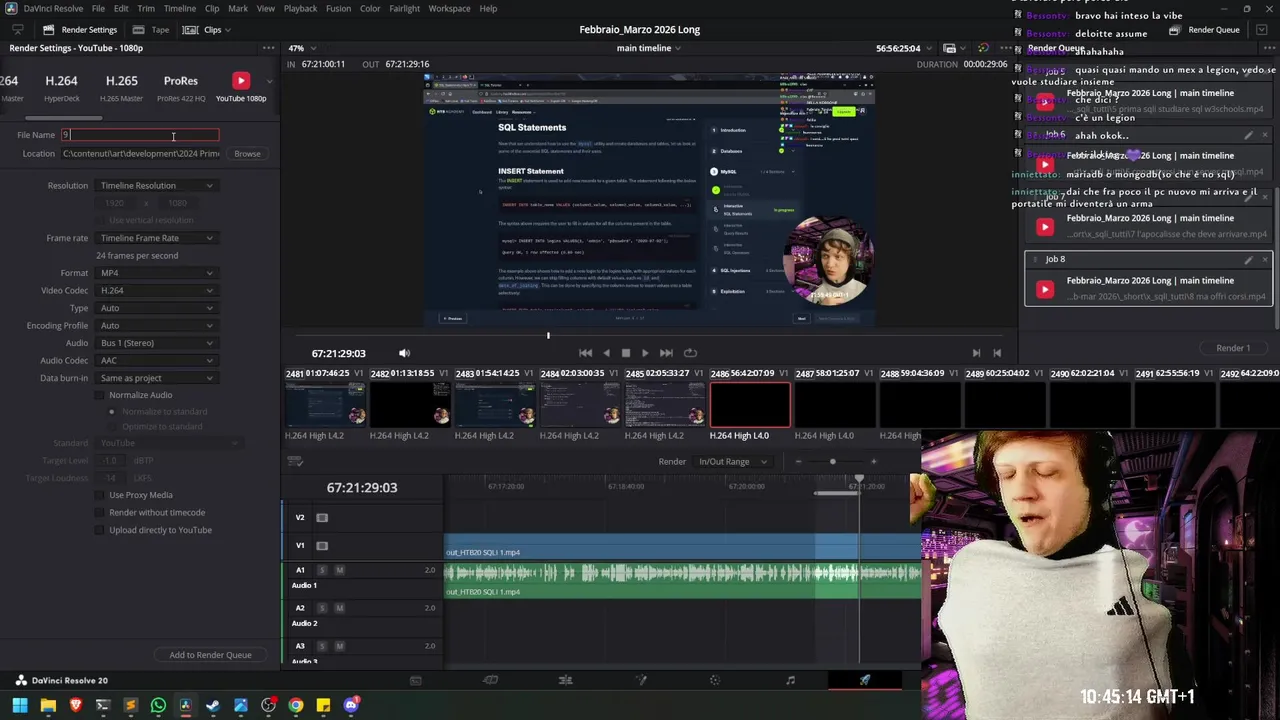Open the Video Codec H.264 dropdown

[x=156, y=290]
